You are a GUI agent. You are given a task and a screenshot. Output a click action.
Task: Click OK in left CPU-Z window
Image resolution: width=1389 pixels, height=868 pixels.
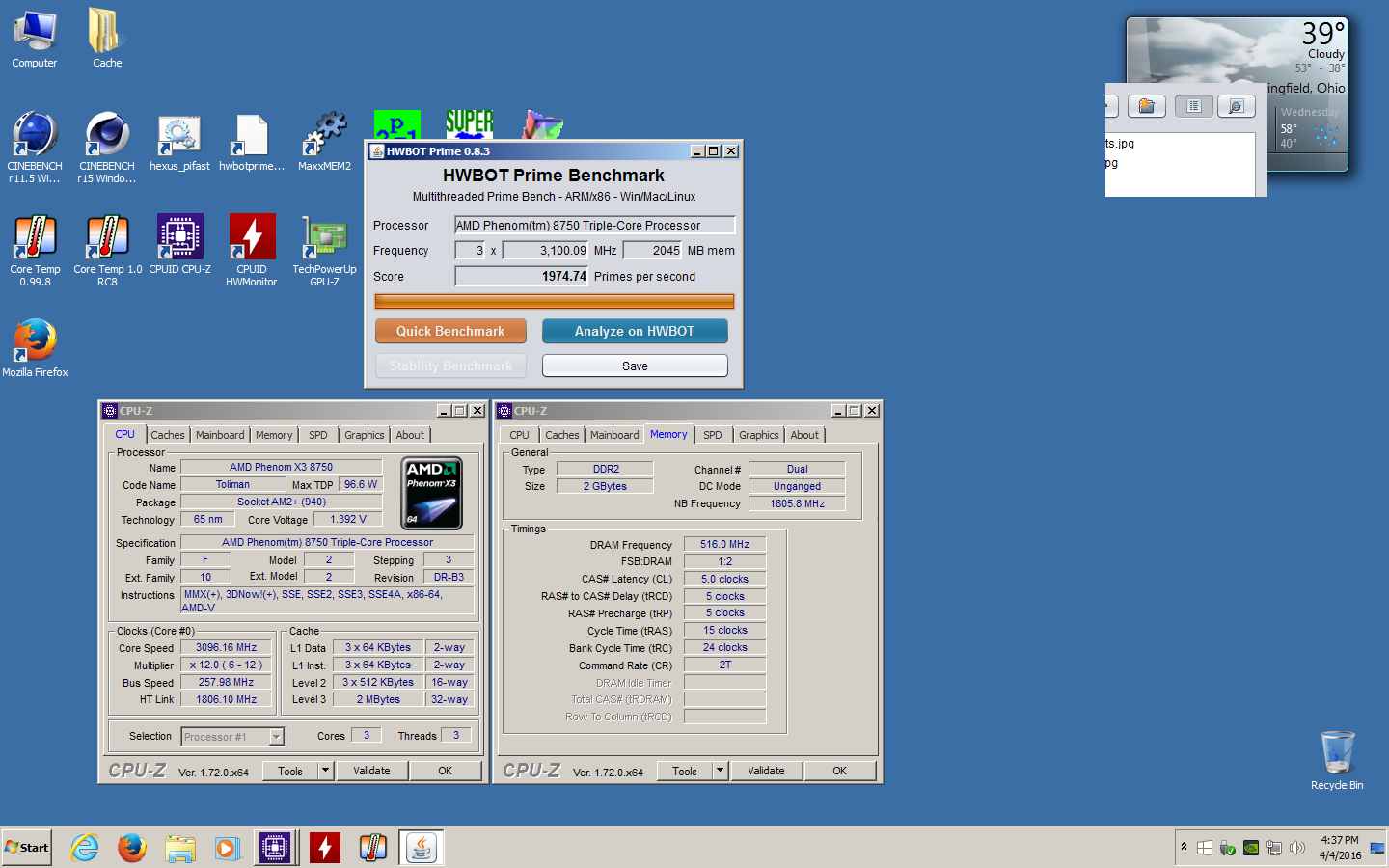445,771
